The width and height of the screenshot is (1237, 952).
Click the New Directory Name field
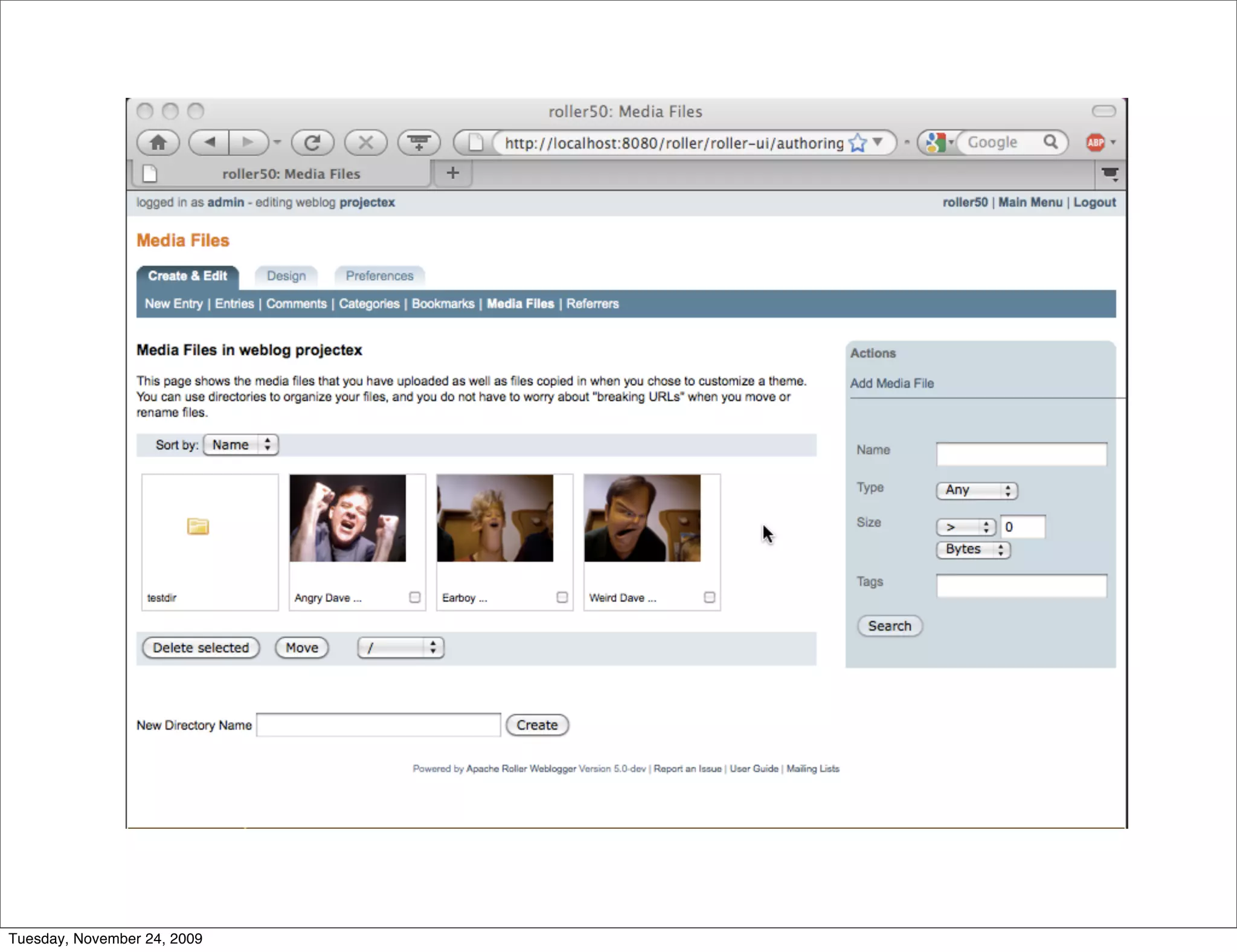(379, 725)
